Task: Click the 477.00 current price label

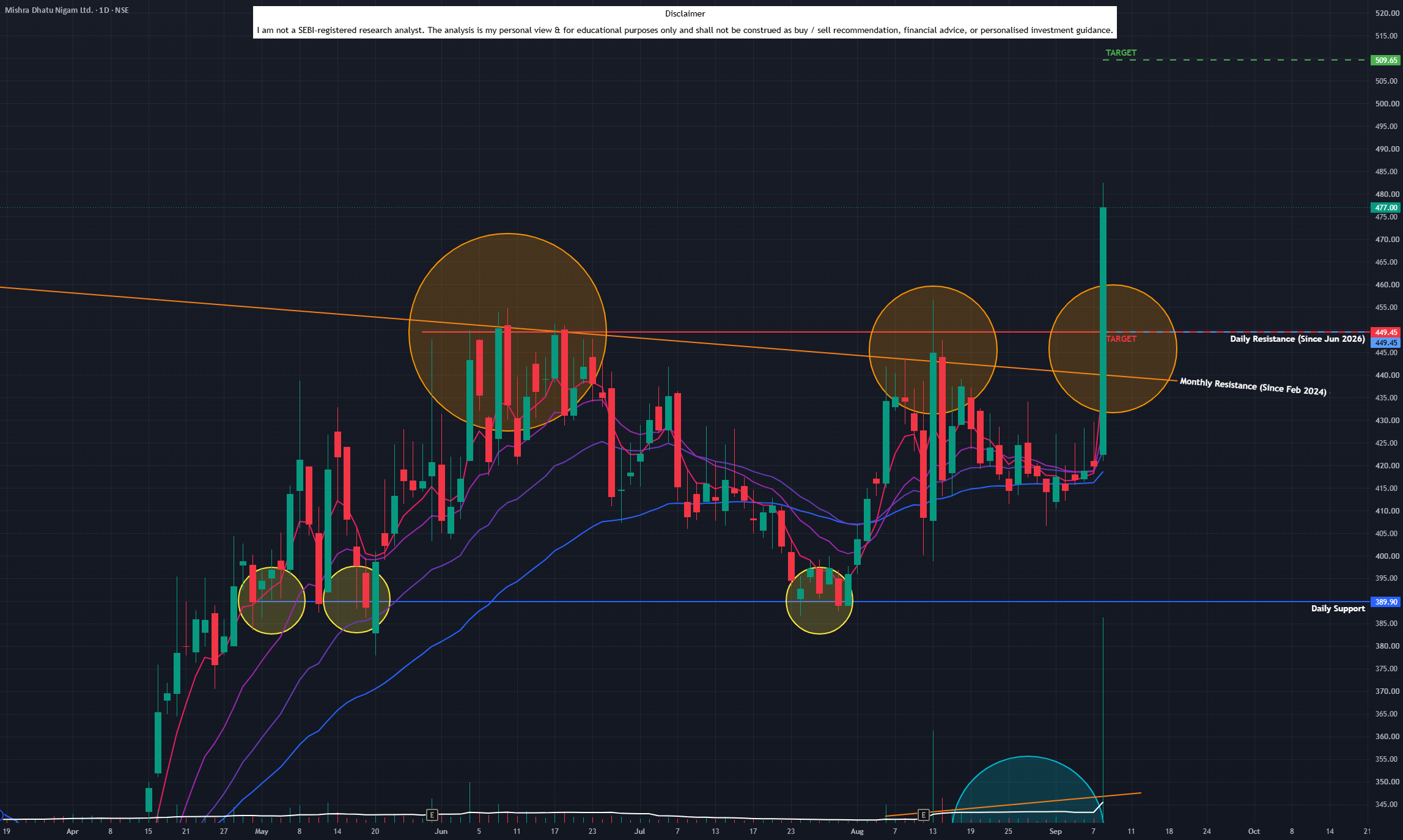Action: (x=1386, y=207)
